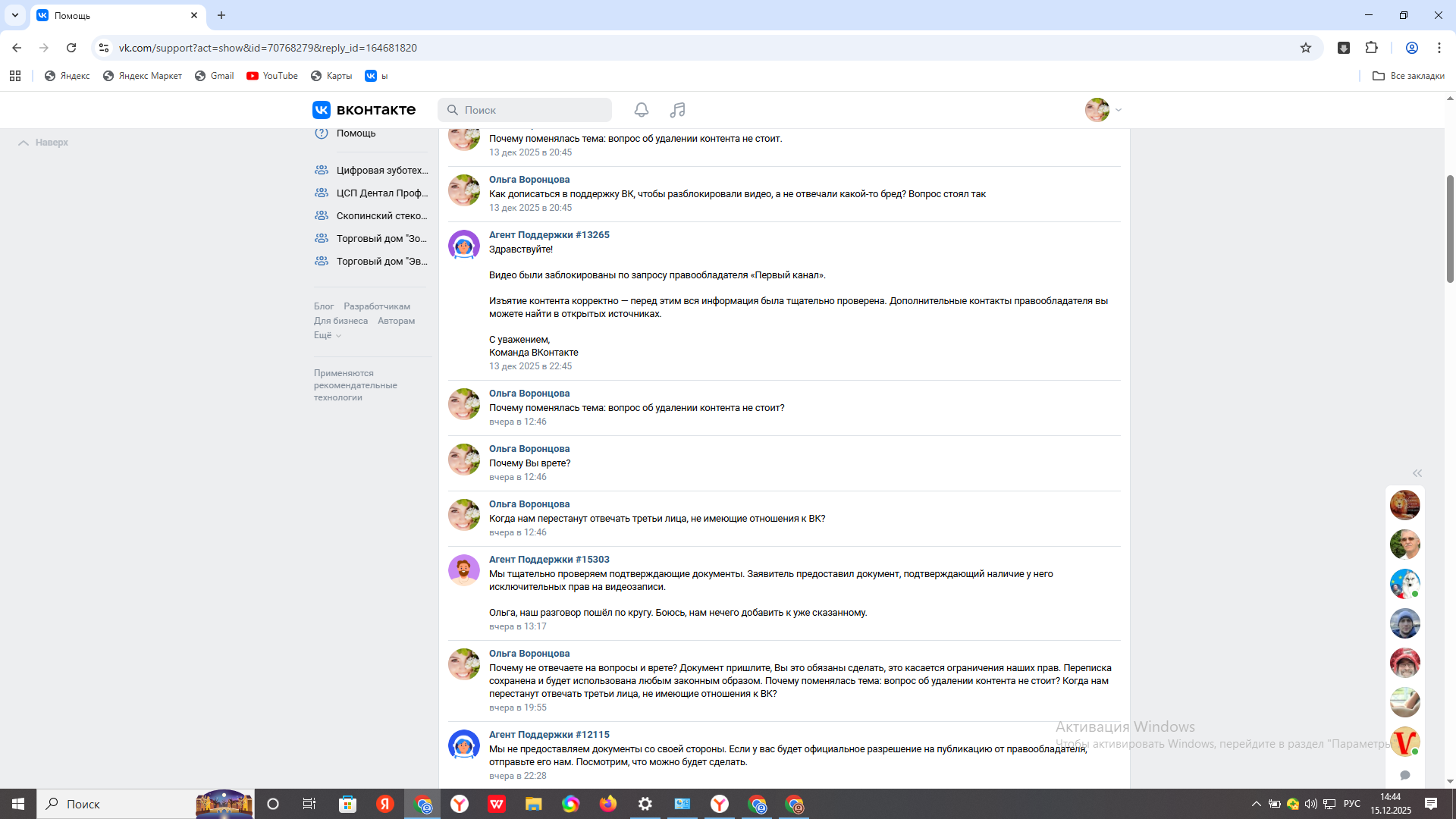Open Windows taskbar settings gear
Image resolution: width=1456 pixels, height=819 pixels.
coord(645,804)
